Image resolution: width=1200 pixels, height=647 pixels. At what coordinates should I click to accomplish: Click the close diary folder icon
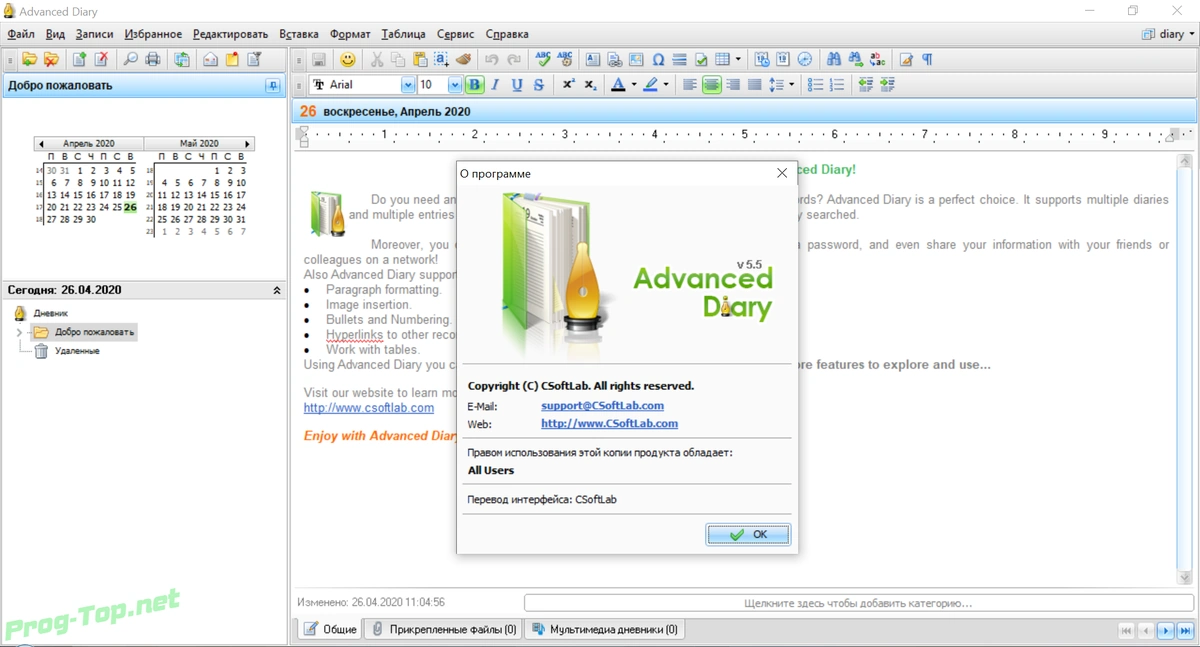[x=51, y=60]
